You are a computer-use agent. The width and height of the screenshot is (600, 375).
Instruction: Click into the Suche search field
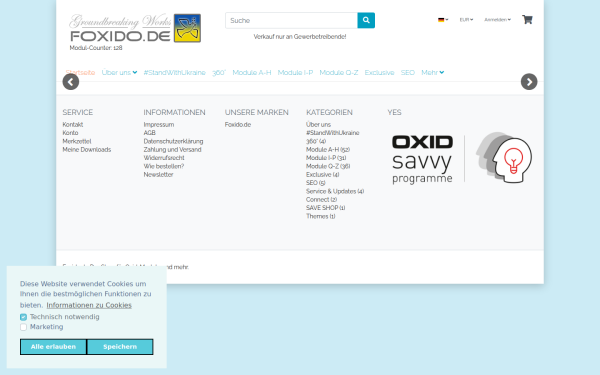[x=291, y=20]
